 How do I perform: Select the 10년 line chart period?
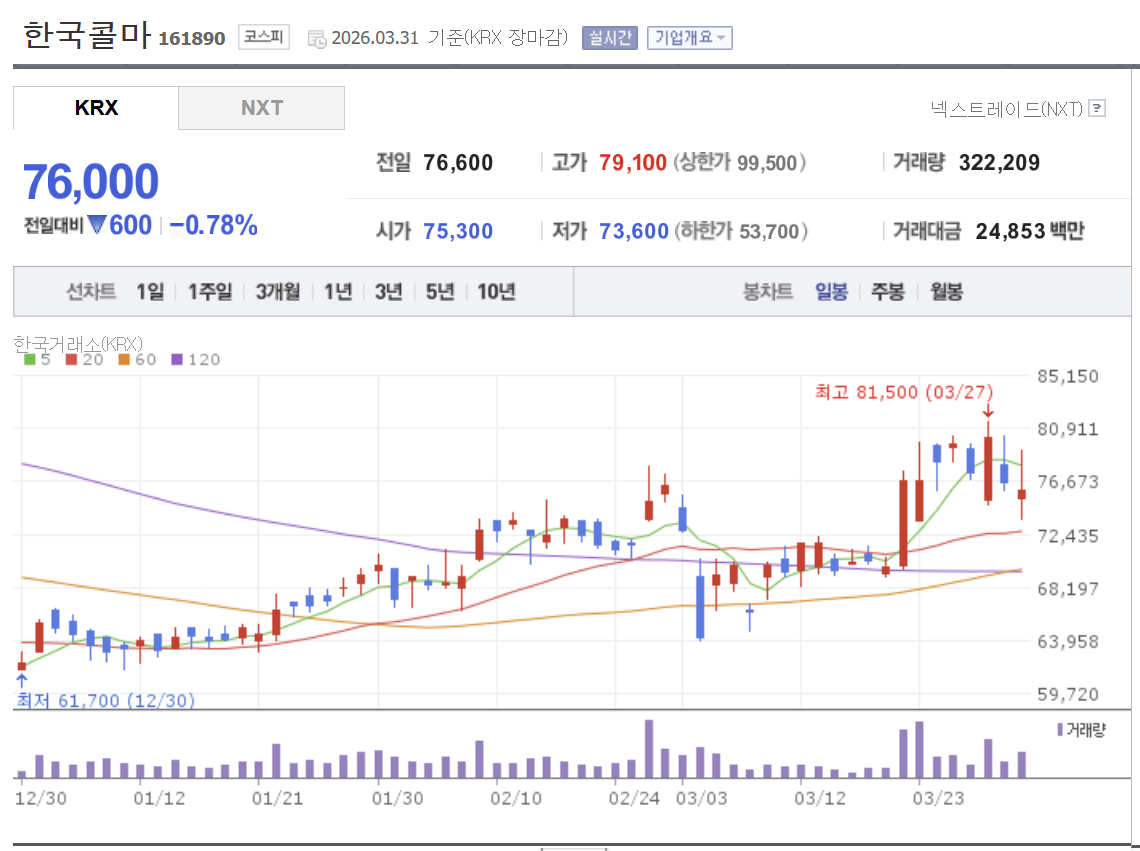(496, 292)
